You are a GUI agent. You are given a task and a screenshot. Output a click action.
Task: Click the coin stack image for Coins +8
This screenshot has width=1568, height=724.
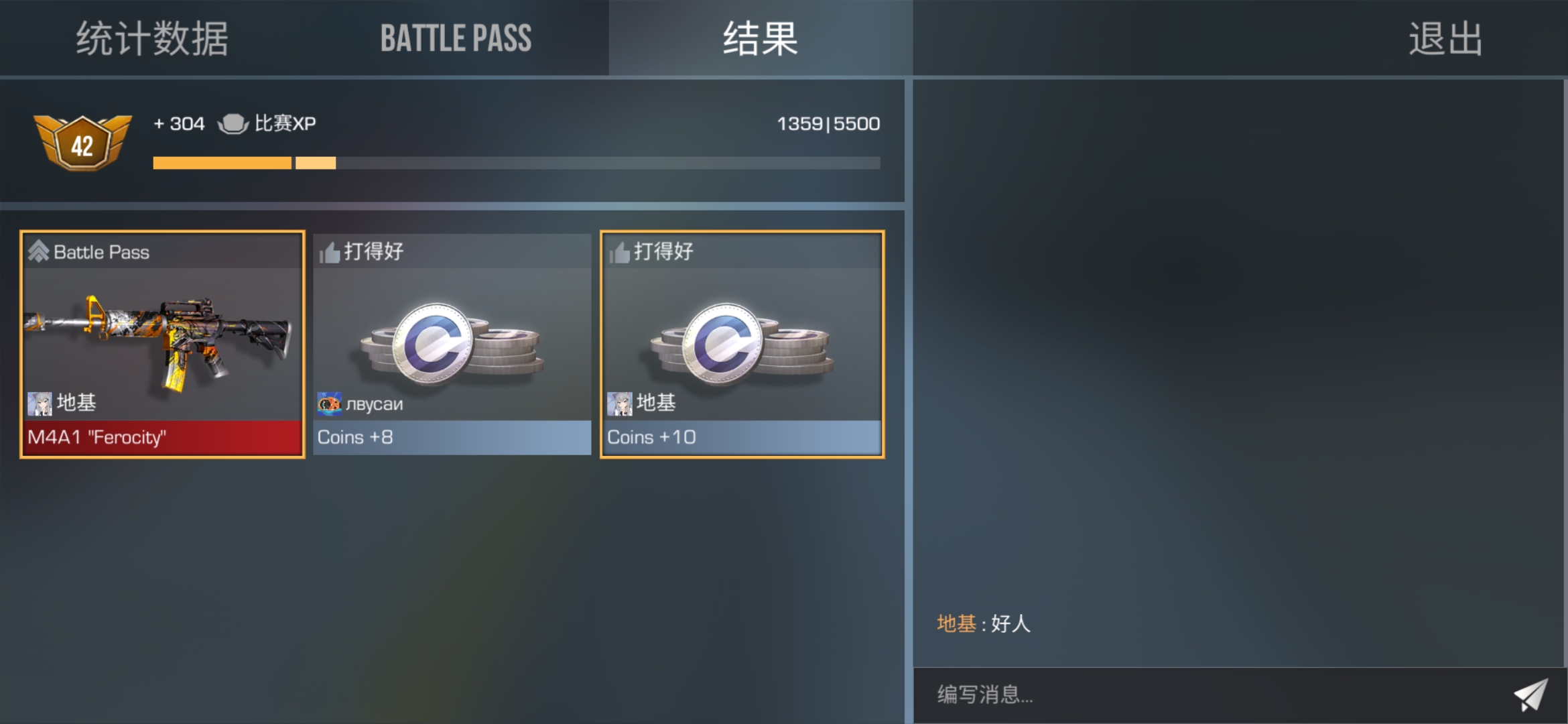coord(452,345)
